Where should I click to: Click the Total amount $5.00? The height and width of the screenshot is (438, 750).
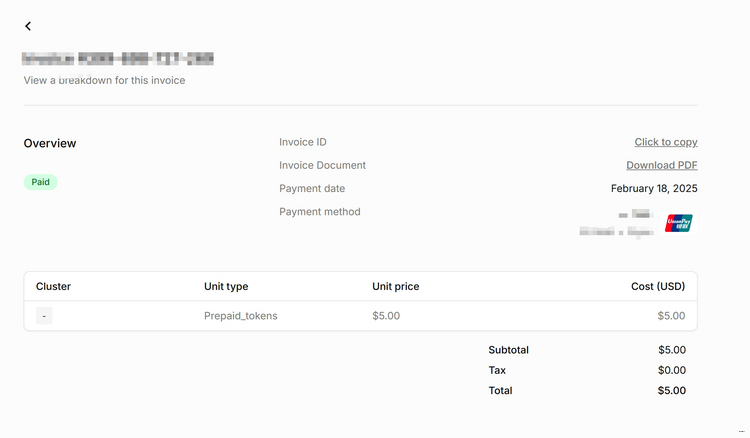point(671,390)
